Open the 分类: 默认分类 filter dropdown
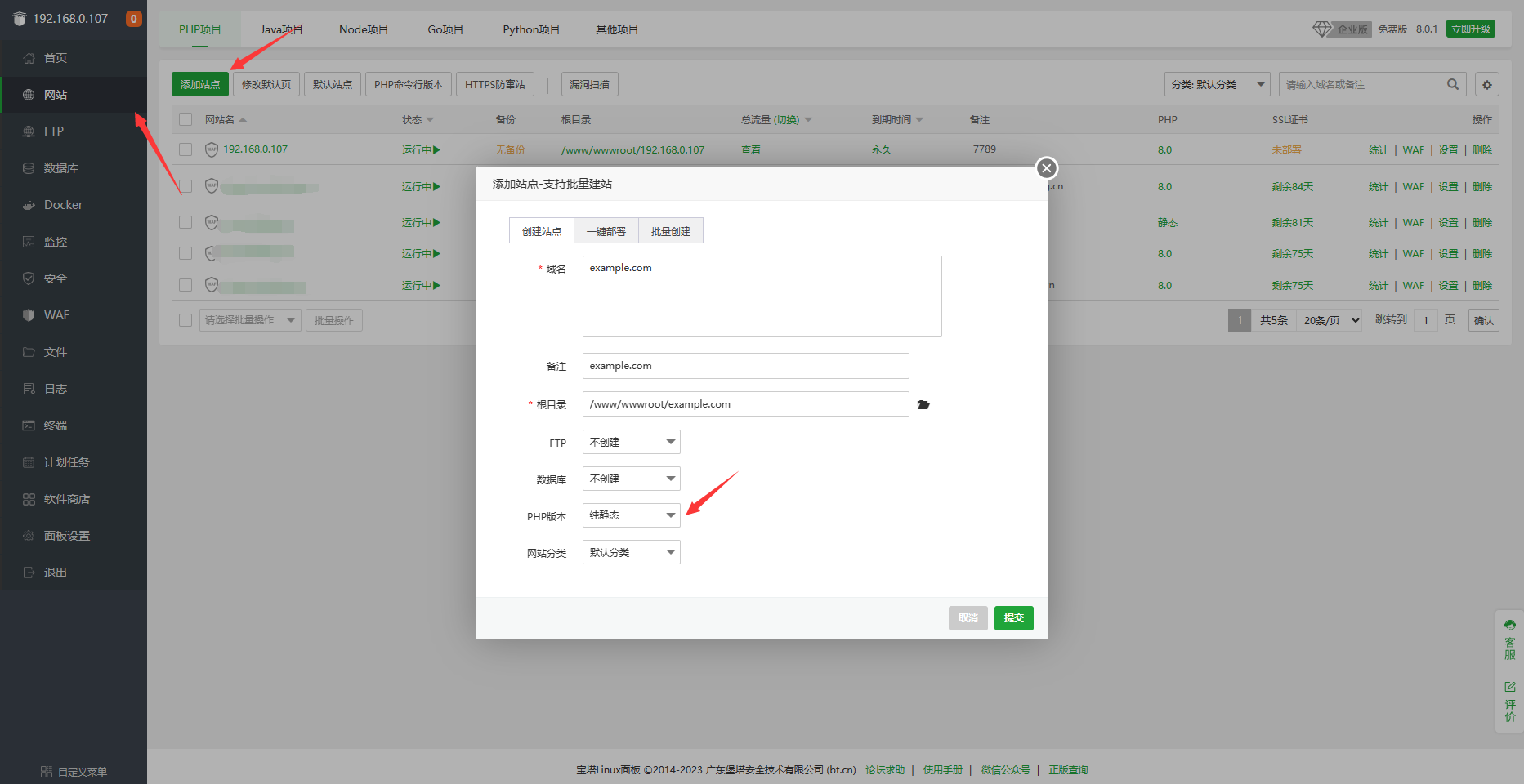This screenshot has height=784, width=1524. coord(1217,84)
